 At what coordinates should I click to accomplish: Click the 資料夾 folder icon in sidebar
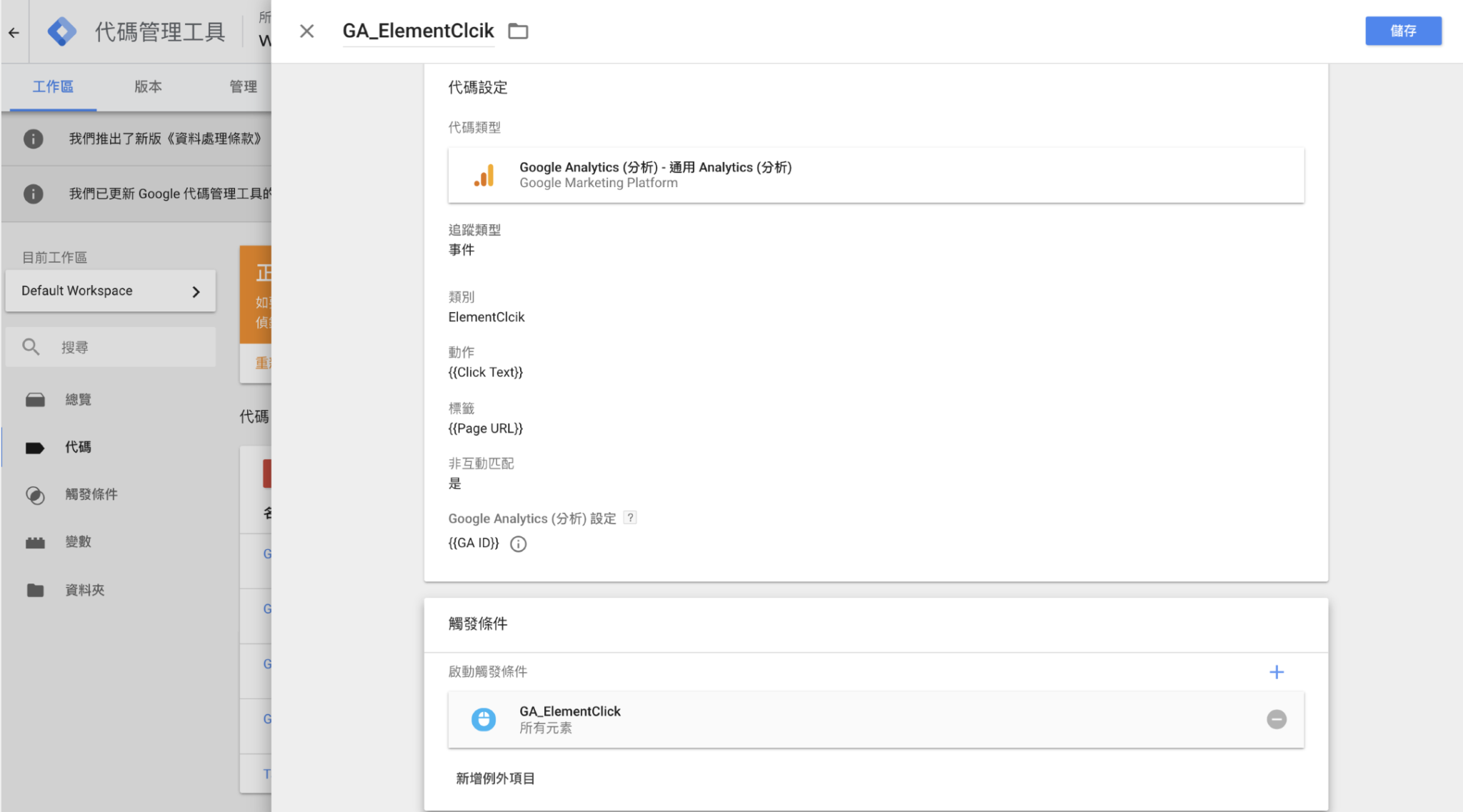click(x=35, y=588)
